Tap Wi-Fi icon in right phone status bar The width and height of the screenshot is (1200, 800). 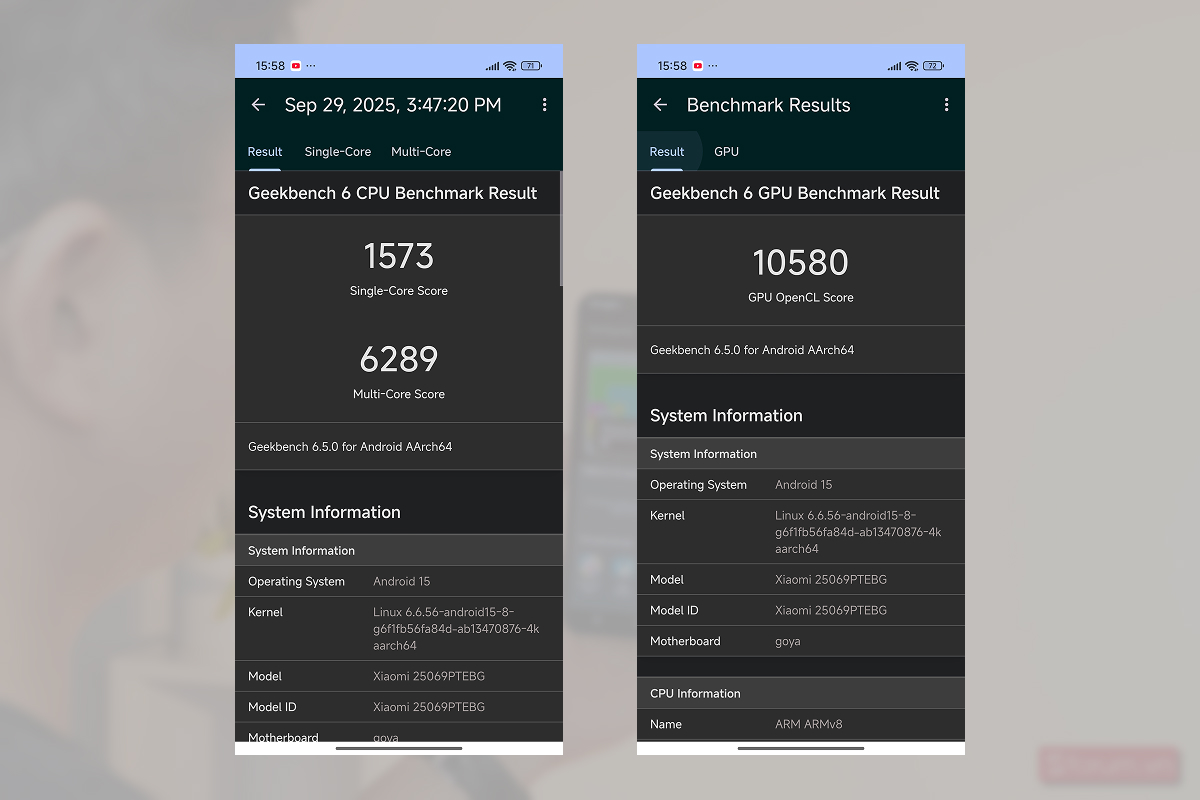coord(912,66)
